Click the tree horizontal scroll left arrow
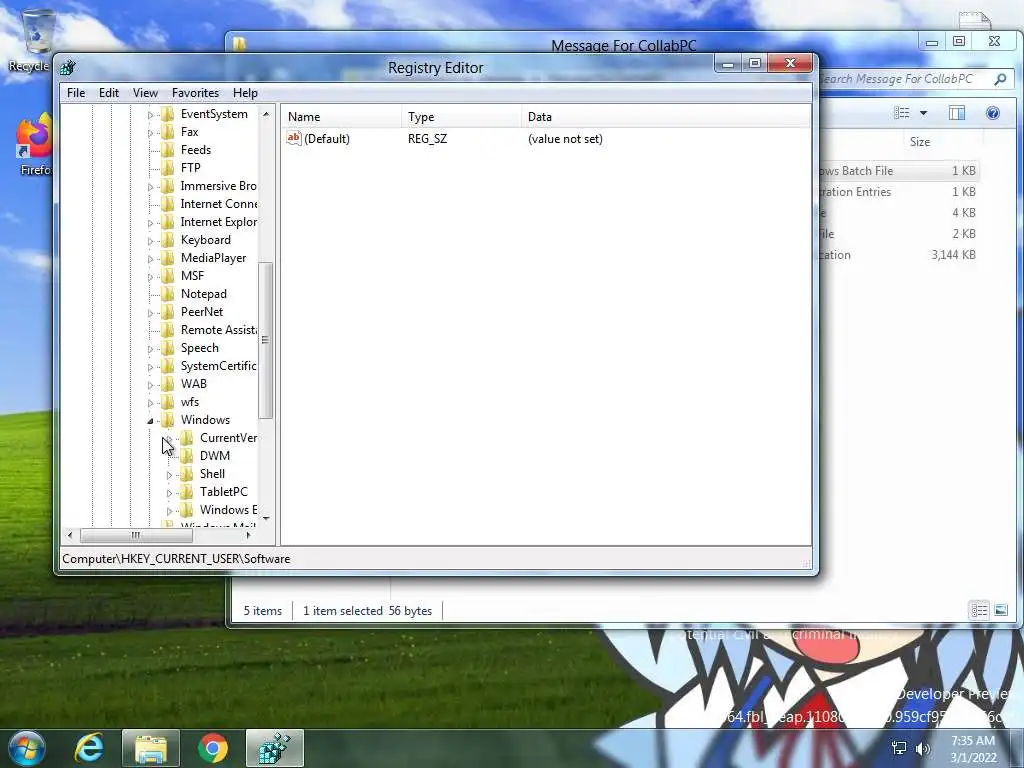Viewport: 1024px width, 768px height. [x=70, y=536]
